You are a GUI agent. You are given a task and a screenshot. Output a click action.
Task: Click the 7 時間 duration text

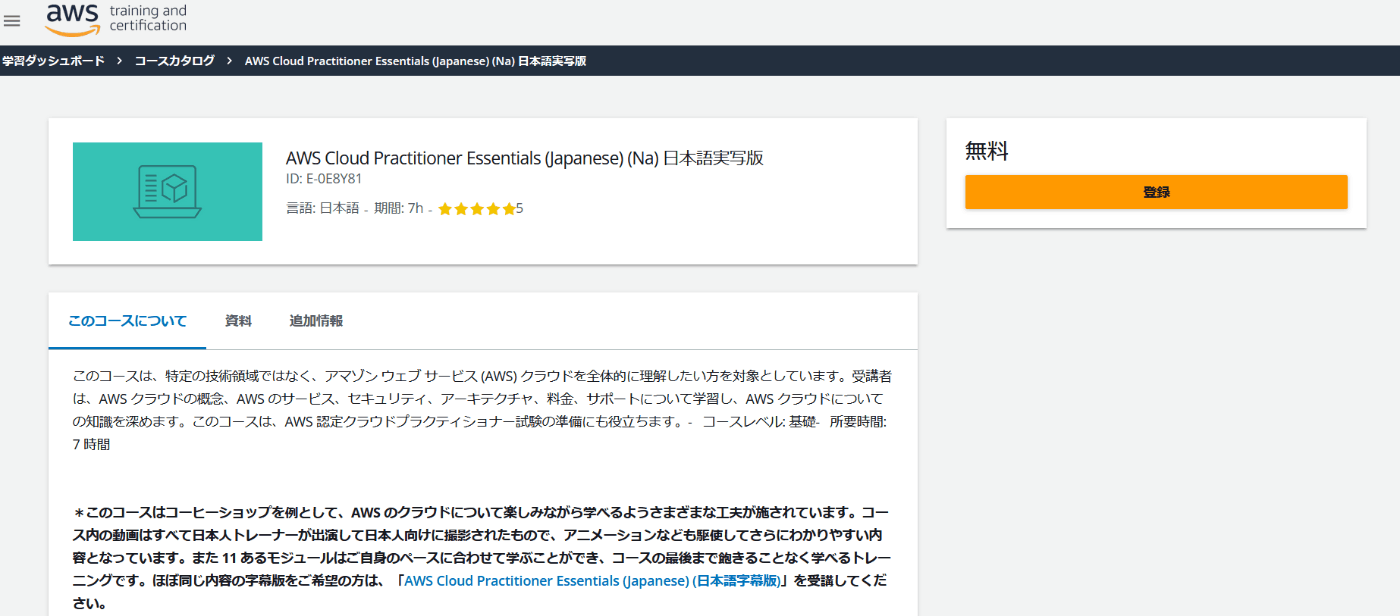(x=91, y=444)
